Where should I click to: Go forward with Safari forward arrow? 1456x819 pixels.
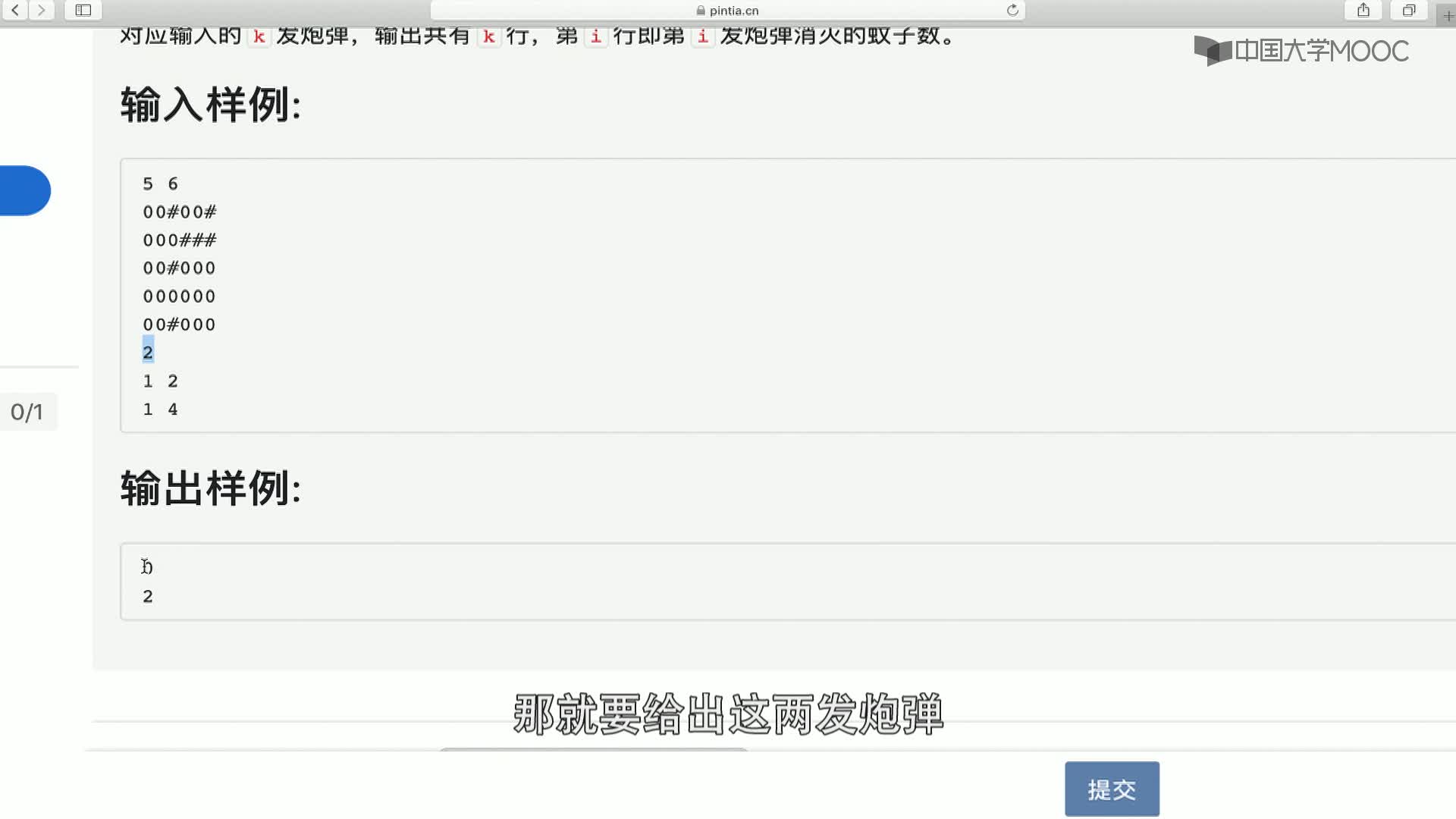click(42, 10)
